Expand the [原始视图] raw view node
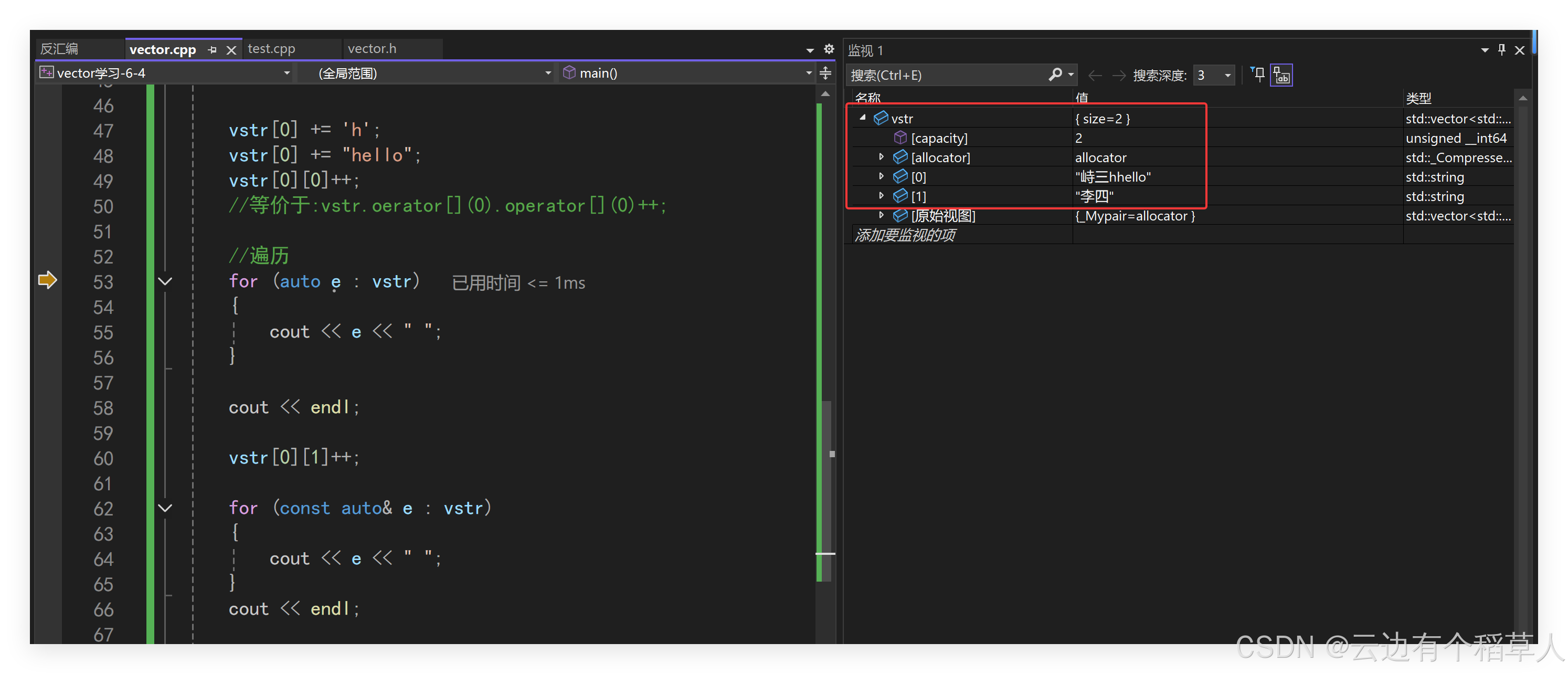The image size is (1568, 674). (x=881, y=215)
